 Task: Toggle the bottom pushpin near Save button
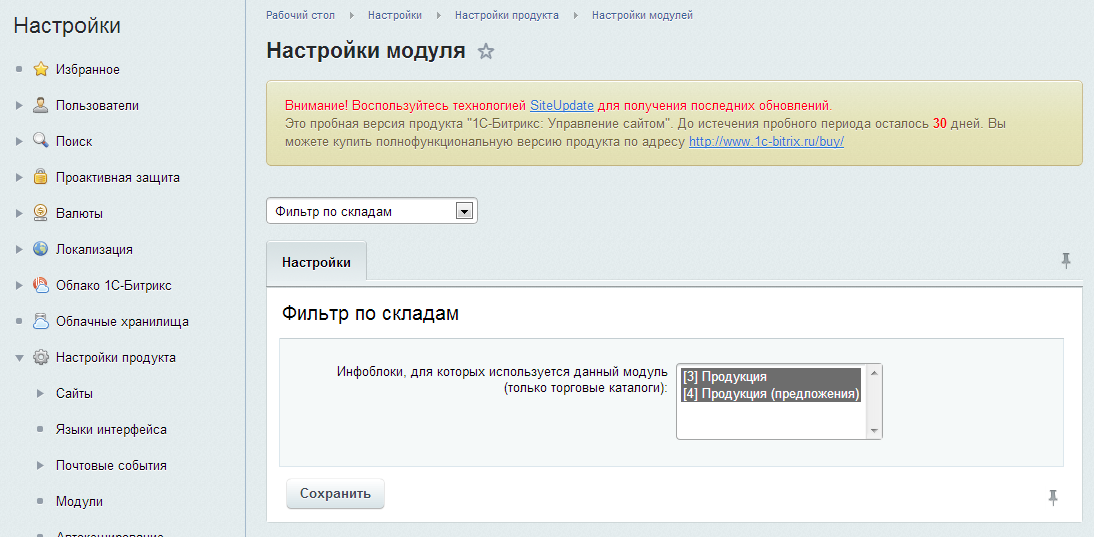pyautogui.click(x=1053, y=497)
